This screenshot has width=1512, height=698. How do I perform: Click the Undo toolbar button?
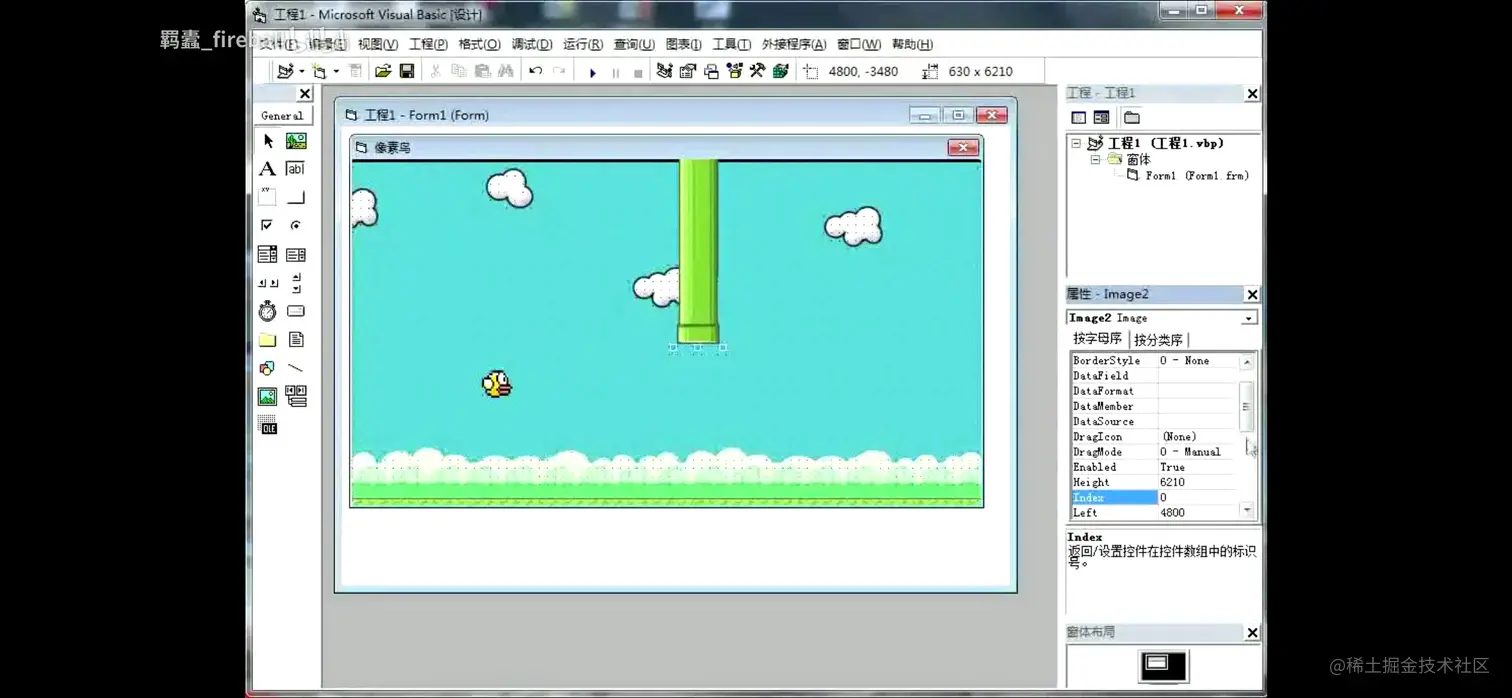point(536,71)
